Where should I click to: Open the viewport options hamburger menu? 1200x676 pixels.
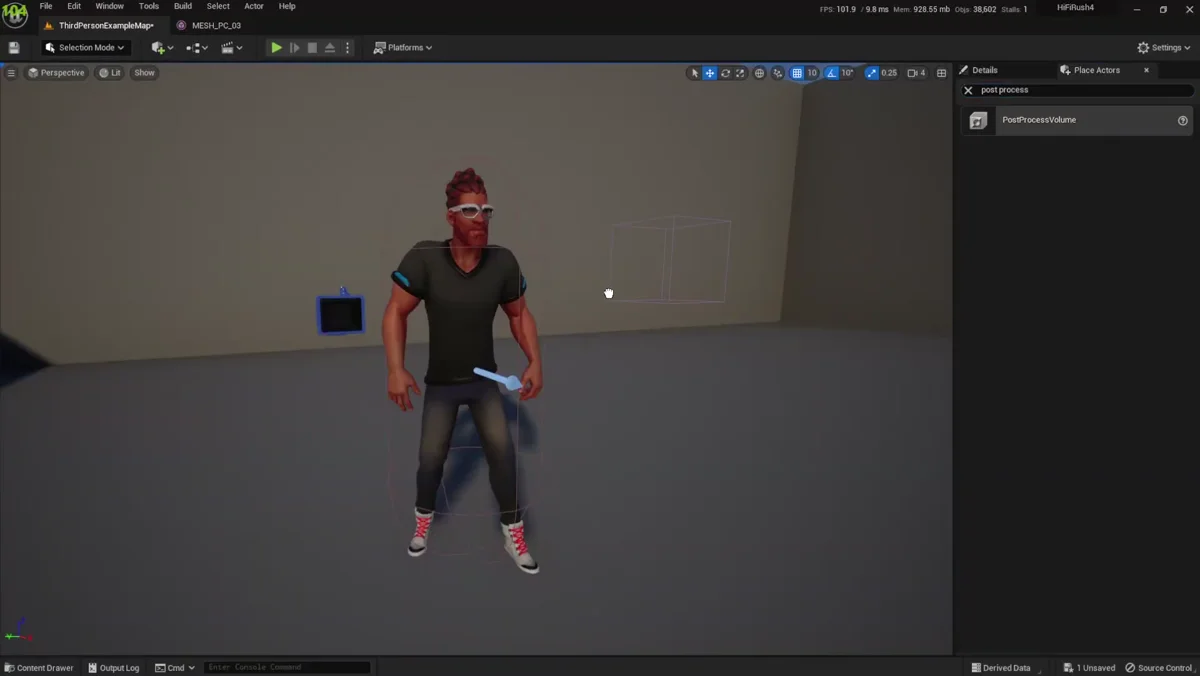point(11,73)
